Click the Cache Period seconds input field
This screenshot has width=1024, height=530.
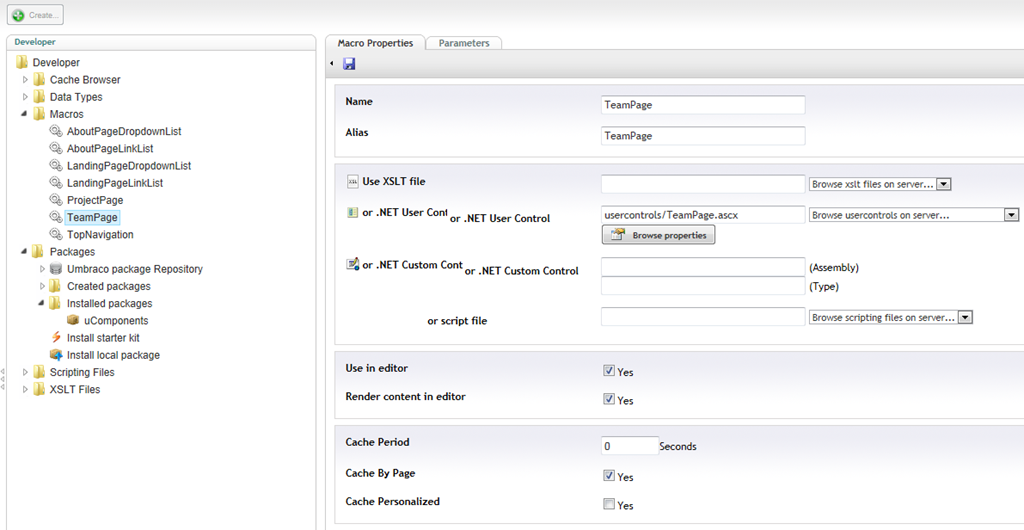tap(630, 446)
